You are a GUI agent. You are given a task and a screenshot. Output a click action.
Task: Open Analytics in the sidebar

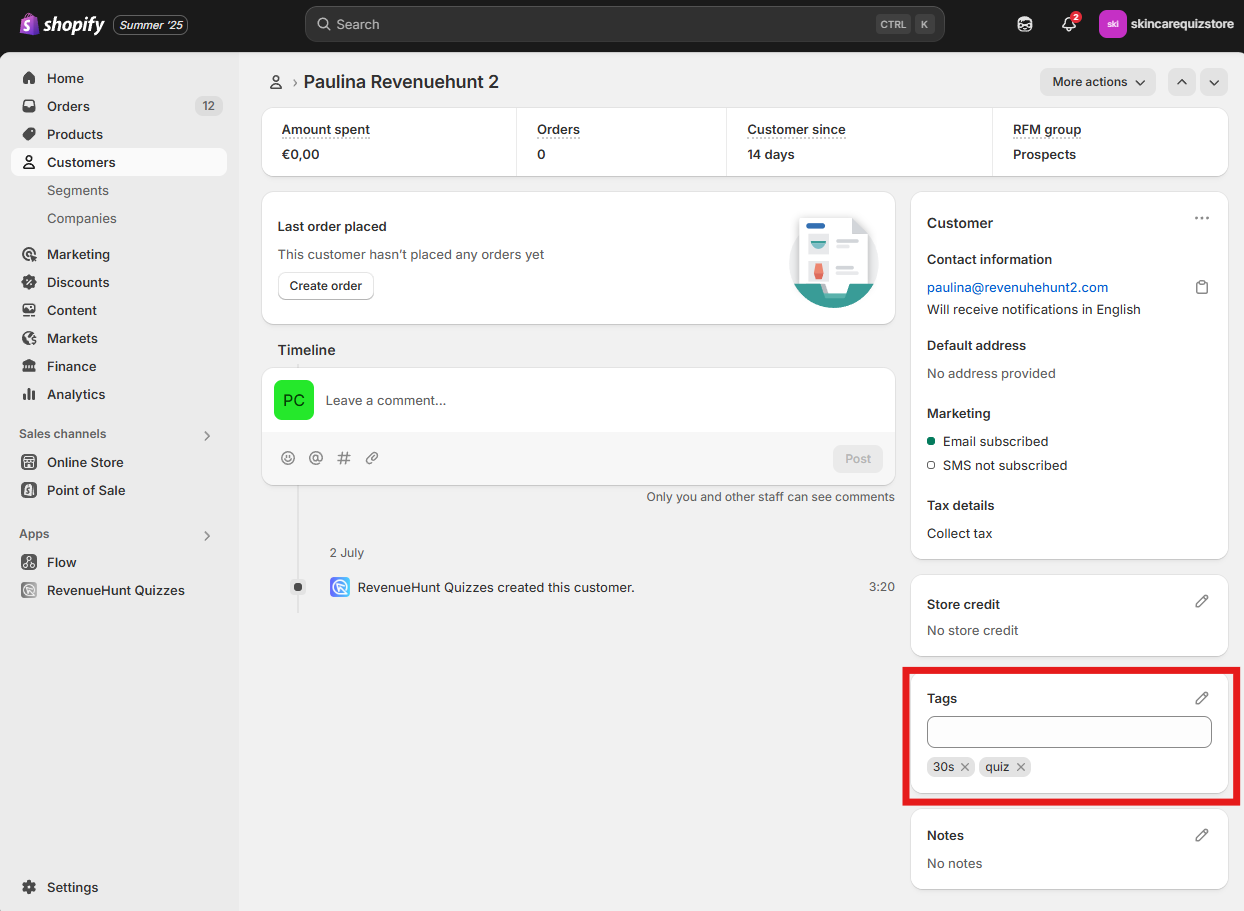119,394
